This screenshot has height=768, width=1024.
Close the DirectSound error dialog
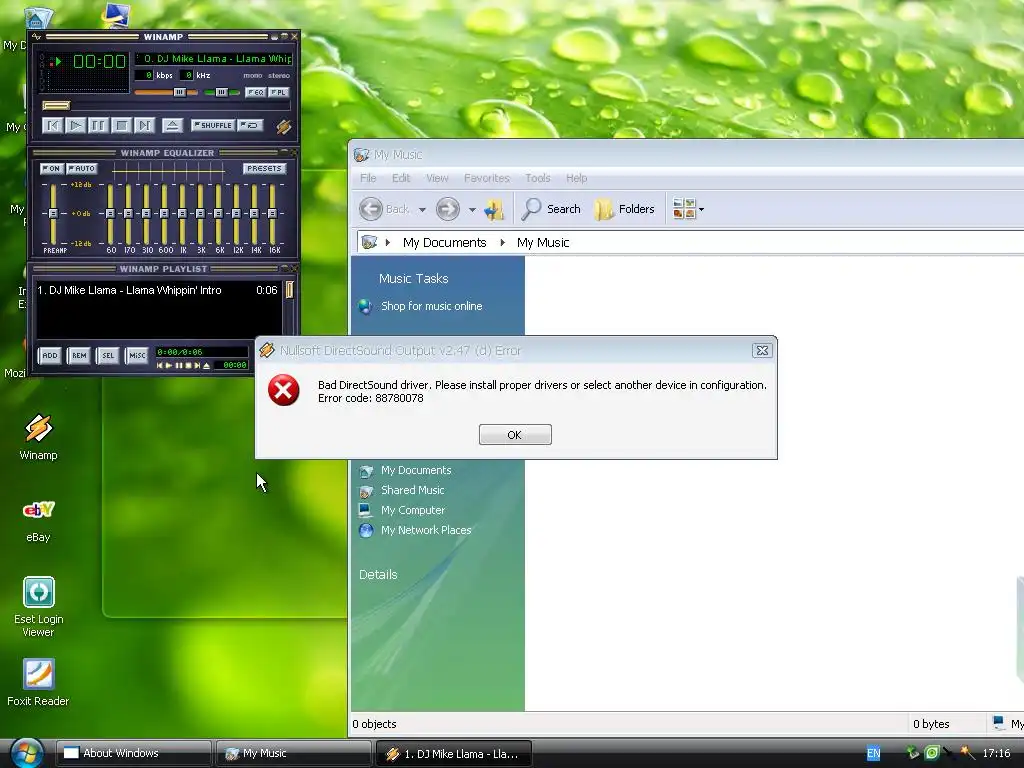(x=761, y=351)
